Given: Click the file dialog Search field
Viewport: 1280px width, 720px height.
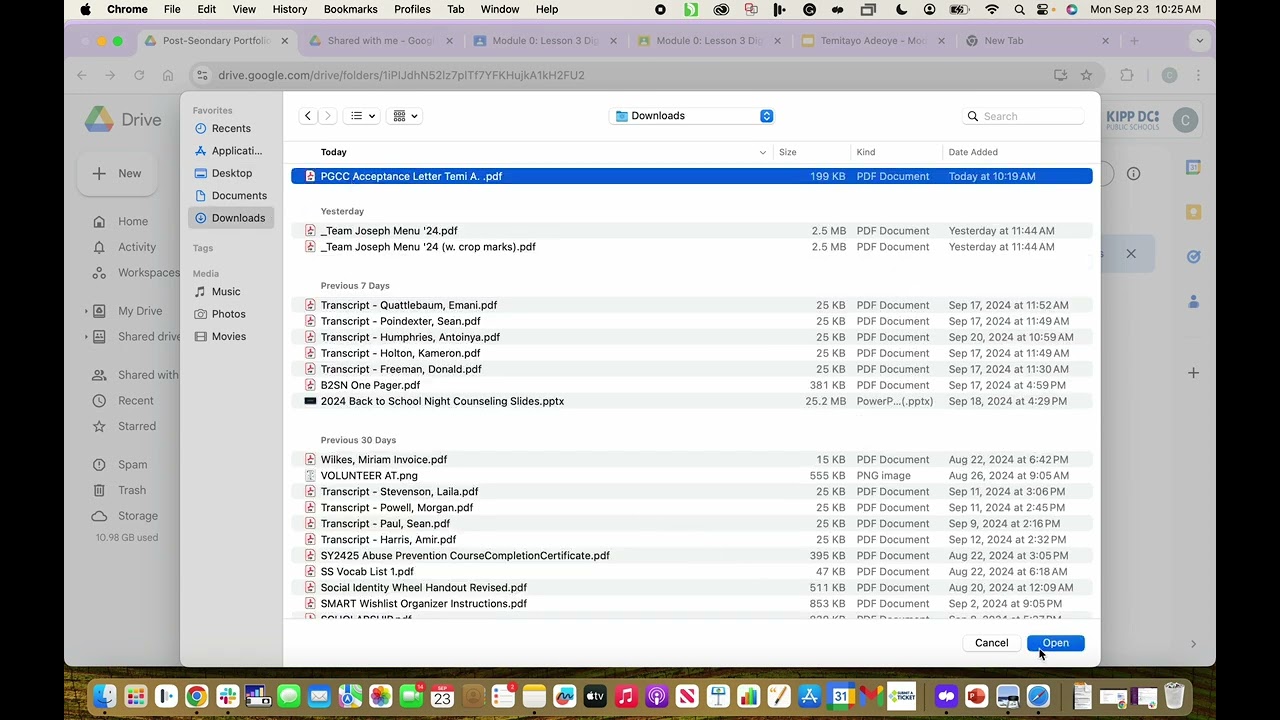Looking at the screenshot, I should coord(1023,116).
